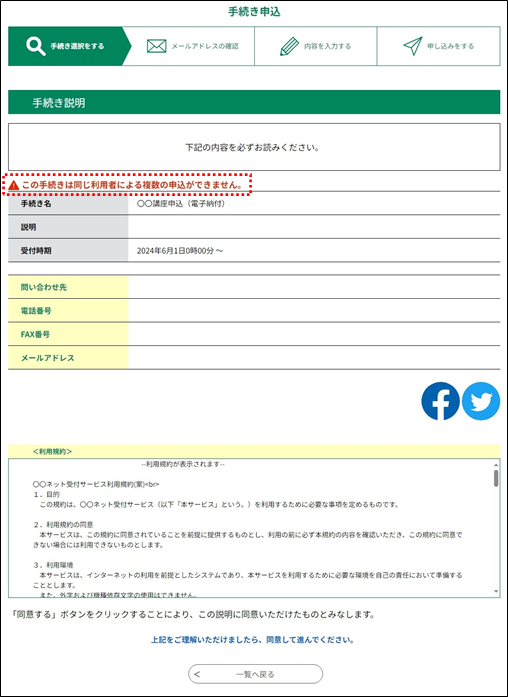
Task: Click the 問い合わせ先 row label
Action: 68,287
